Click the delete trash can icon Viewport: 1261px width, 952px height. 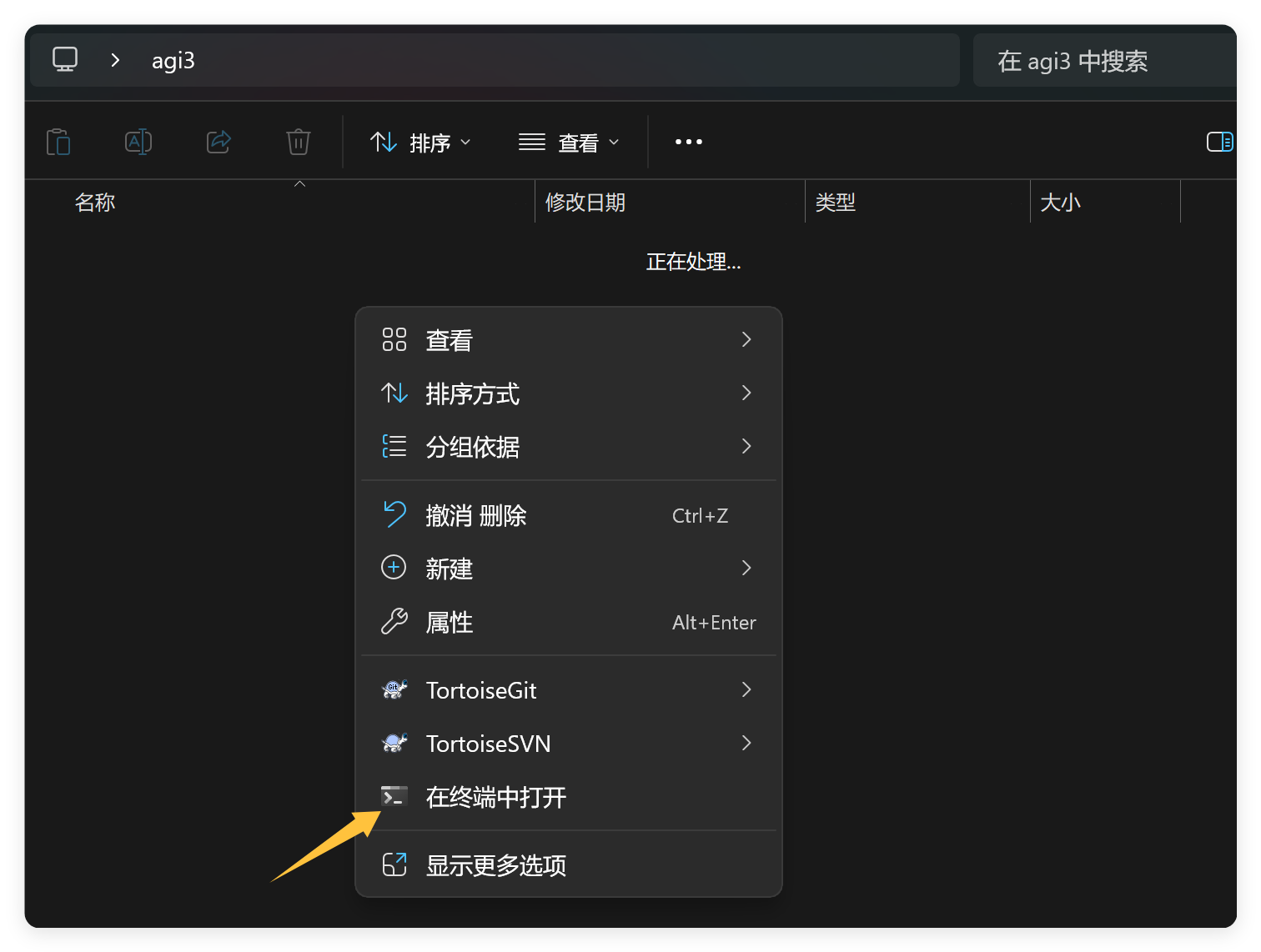point(299,143)
